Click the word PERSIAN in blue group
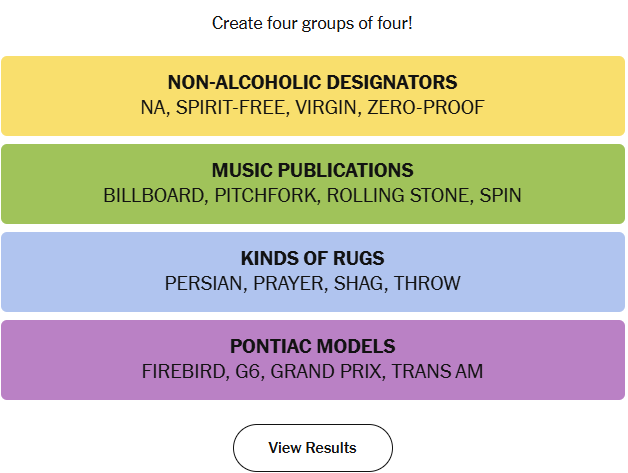This screenshot has height=473, width=628. click(203, 283)
